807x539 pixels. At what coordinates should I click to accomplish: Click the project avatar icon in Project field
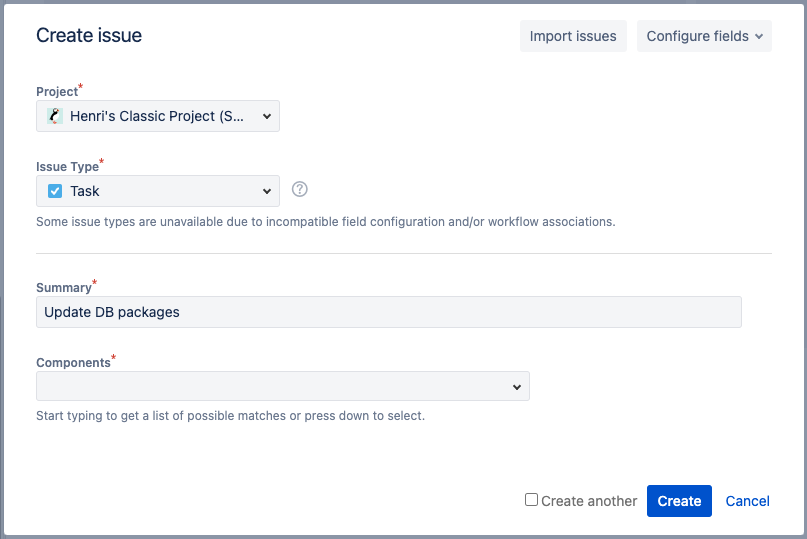(x=55, y=116)
